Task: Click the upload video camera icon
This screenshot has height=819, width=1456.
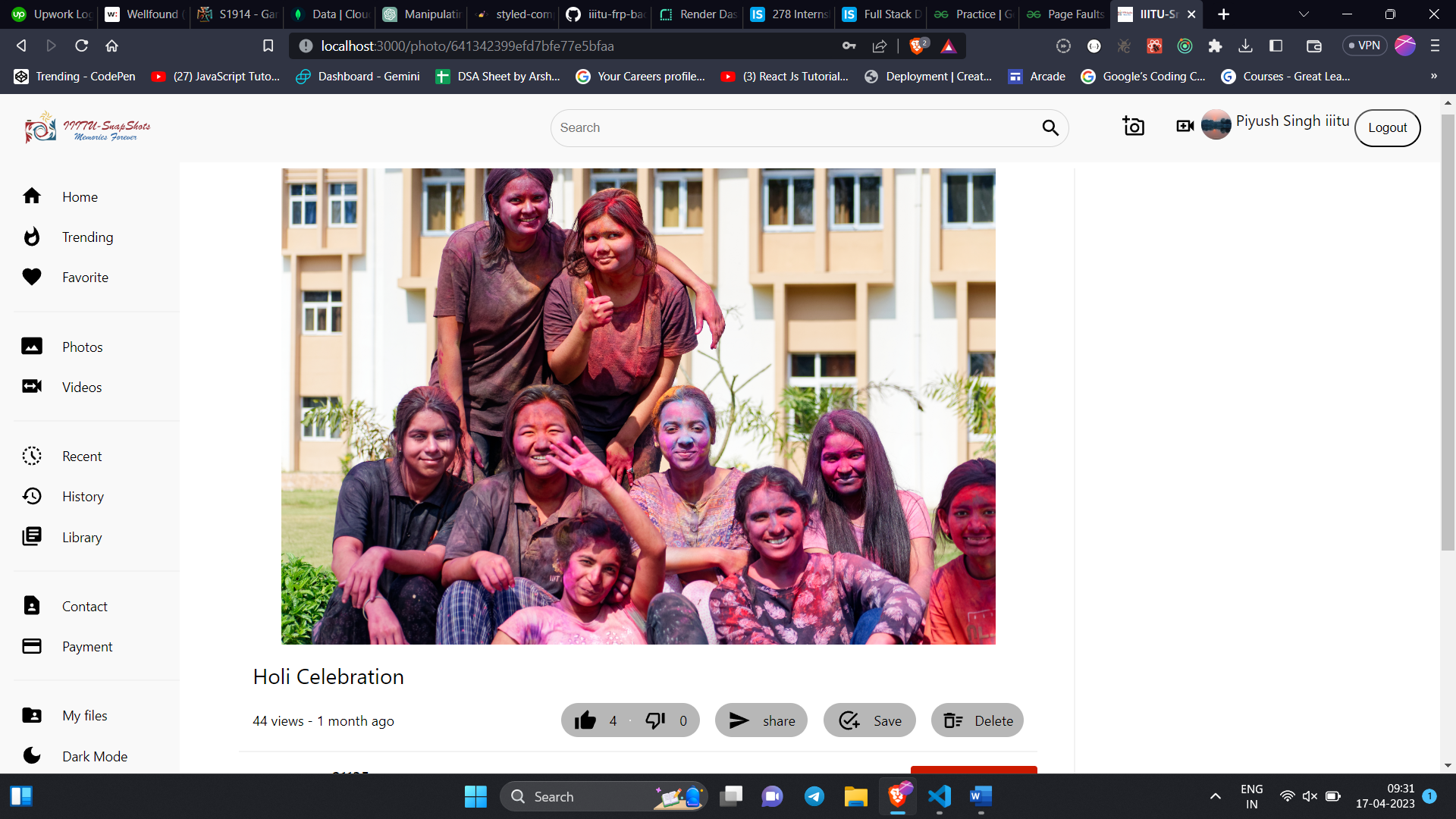Action: point(1185,127)
